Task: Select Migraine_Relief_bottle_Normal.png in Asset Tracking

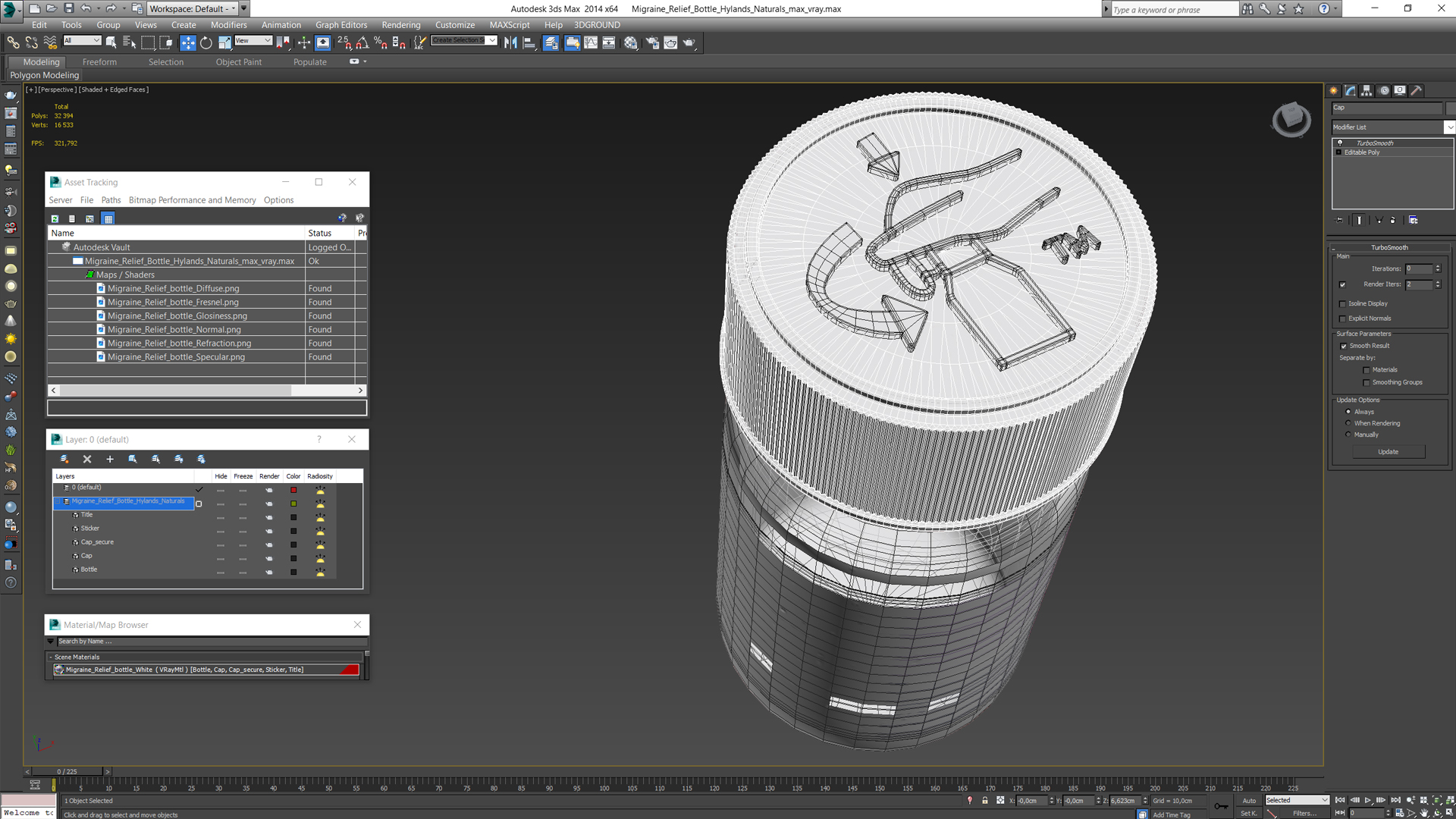Action: 174,329
